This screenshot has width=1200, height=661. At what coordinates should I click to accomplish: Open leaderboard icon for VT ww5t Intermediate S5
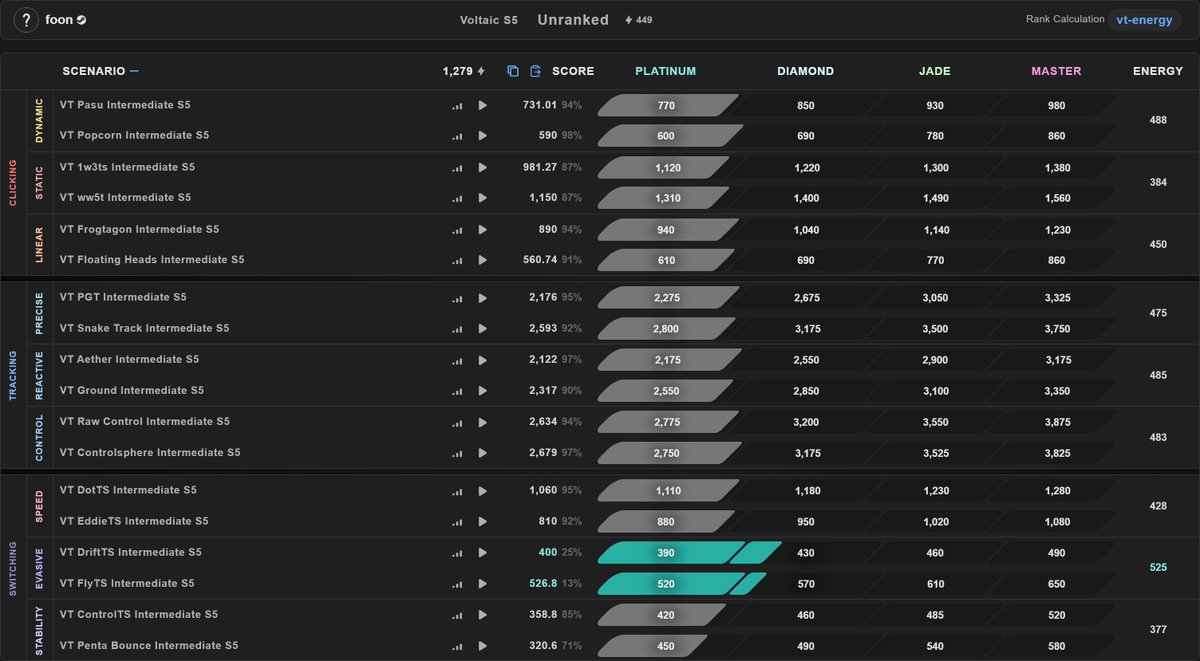click(x=458, y=198)
